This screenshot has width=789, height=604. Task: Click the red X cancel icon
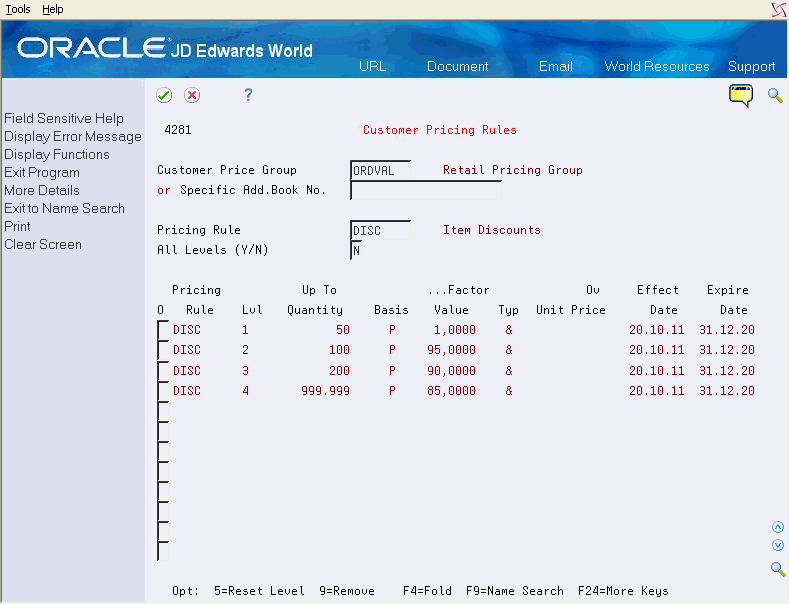point(192,95)
